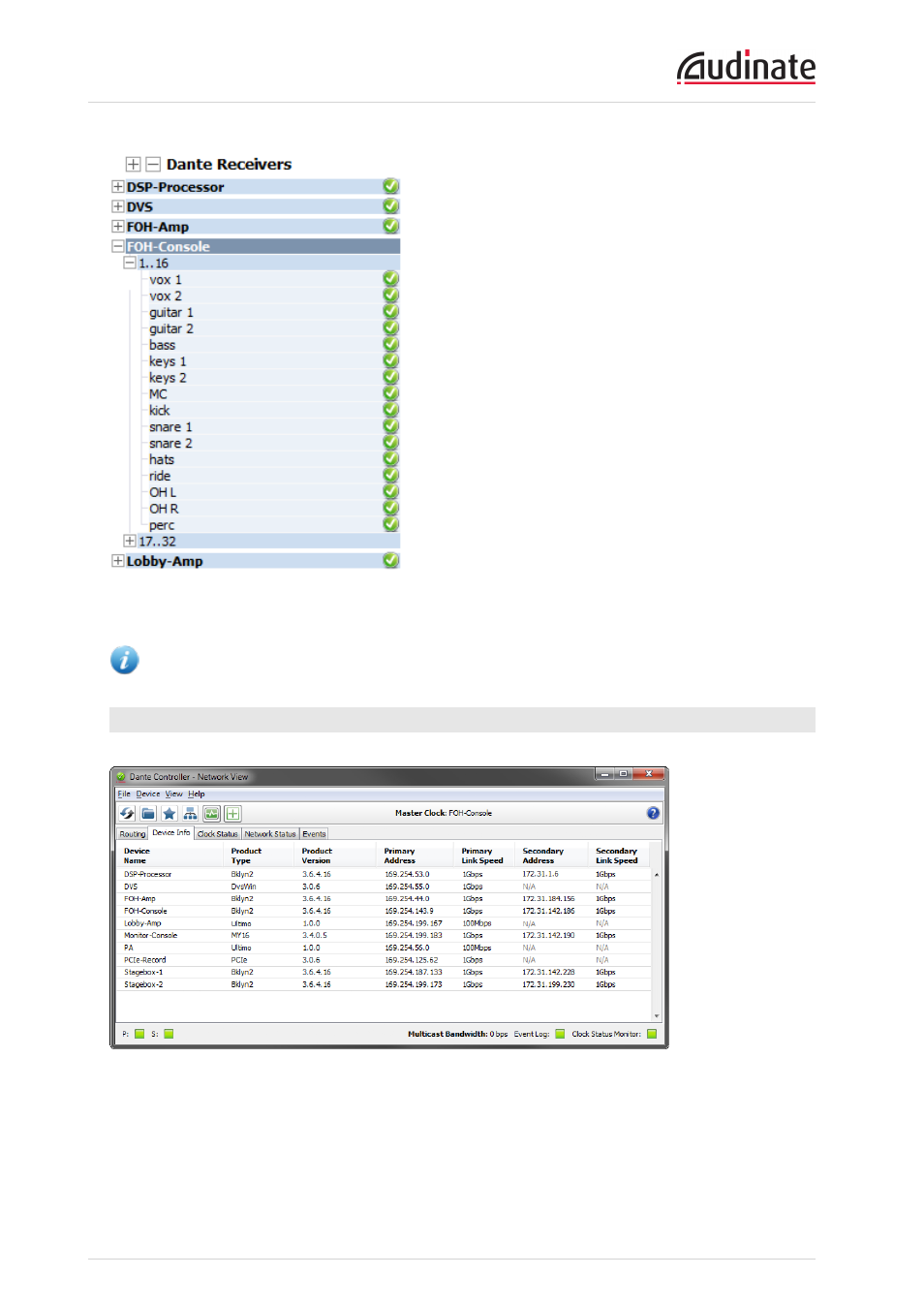
Task: Click the reload device information toolbar icon
Action: click(x=127, y=814)
